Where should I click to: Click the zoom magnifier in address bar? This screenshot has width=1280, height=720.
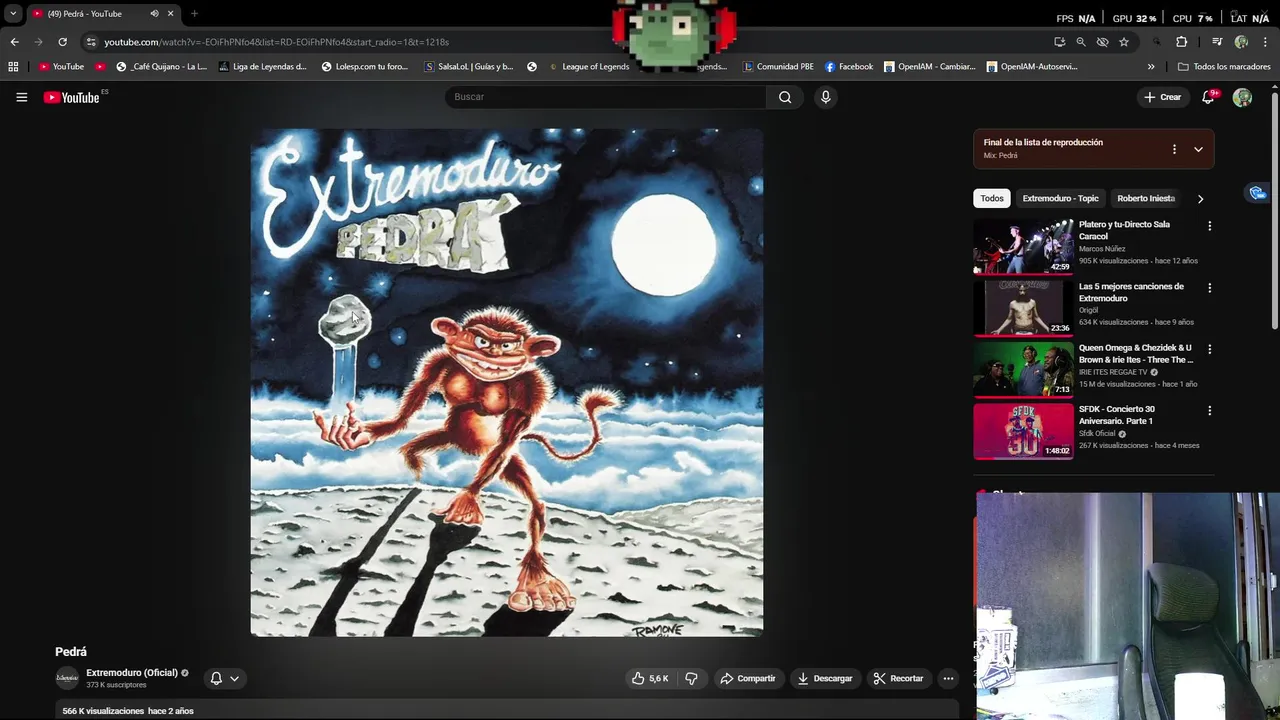click(1081, 42)
